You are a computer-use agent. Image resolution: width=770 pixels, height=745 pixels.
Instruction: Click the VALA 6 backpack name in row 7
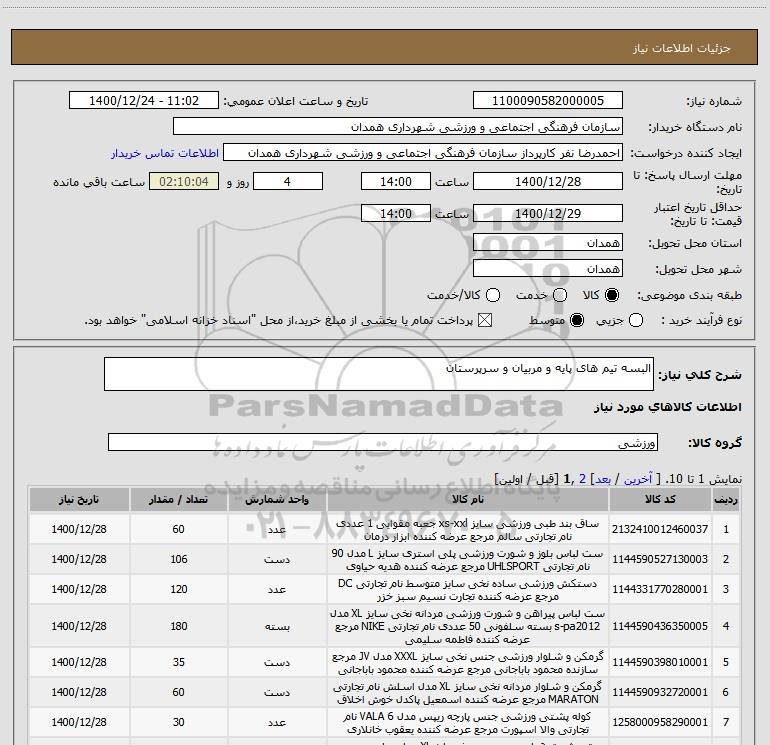click(468, 722)
